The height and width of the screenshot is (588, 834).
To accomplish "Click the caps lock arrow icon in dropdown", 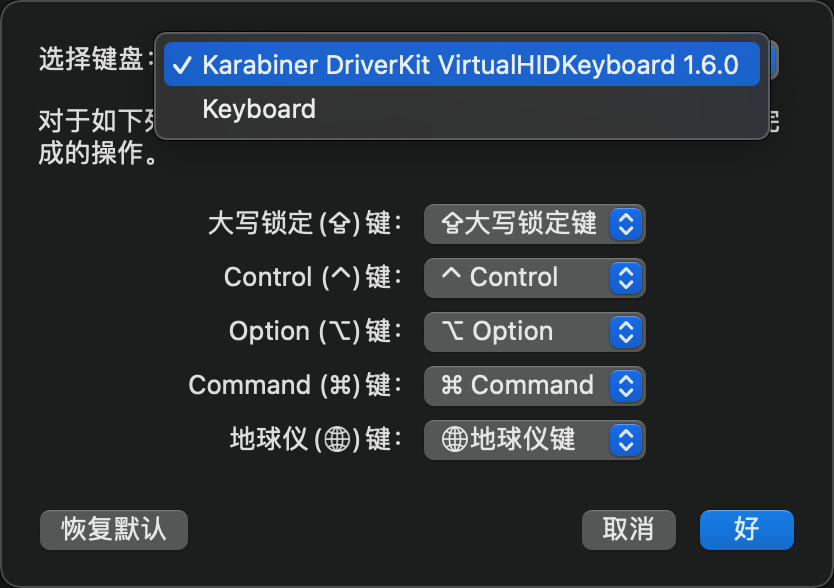I will pyautogui.click(x=452, y=223).
